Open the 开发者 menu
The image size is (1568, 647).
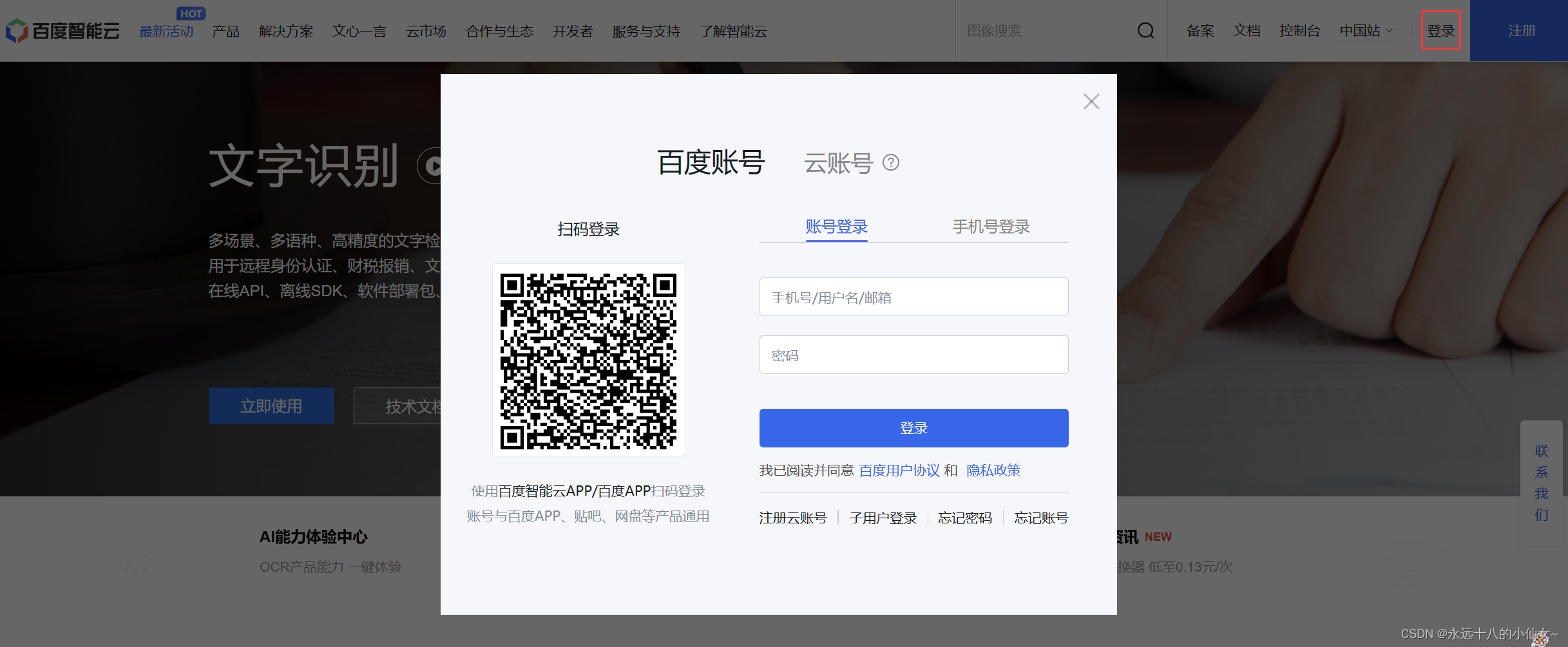573,31
